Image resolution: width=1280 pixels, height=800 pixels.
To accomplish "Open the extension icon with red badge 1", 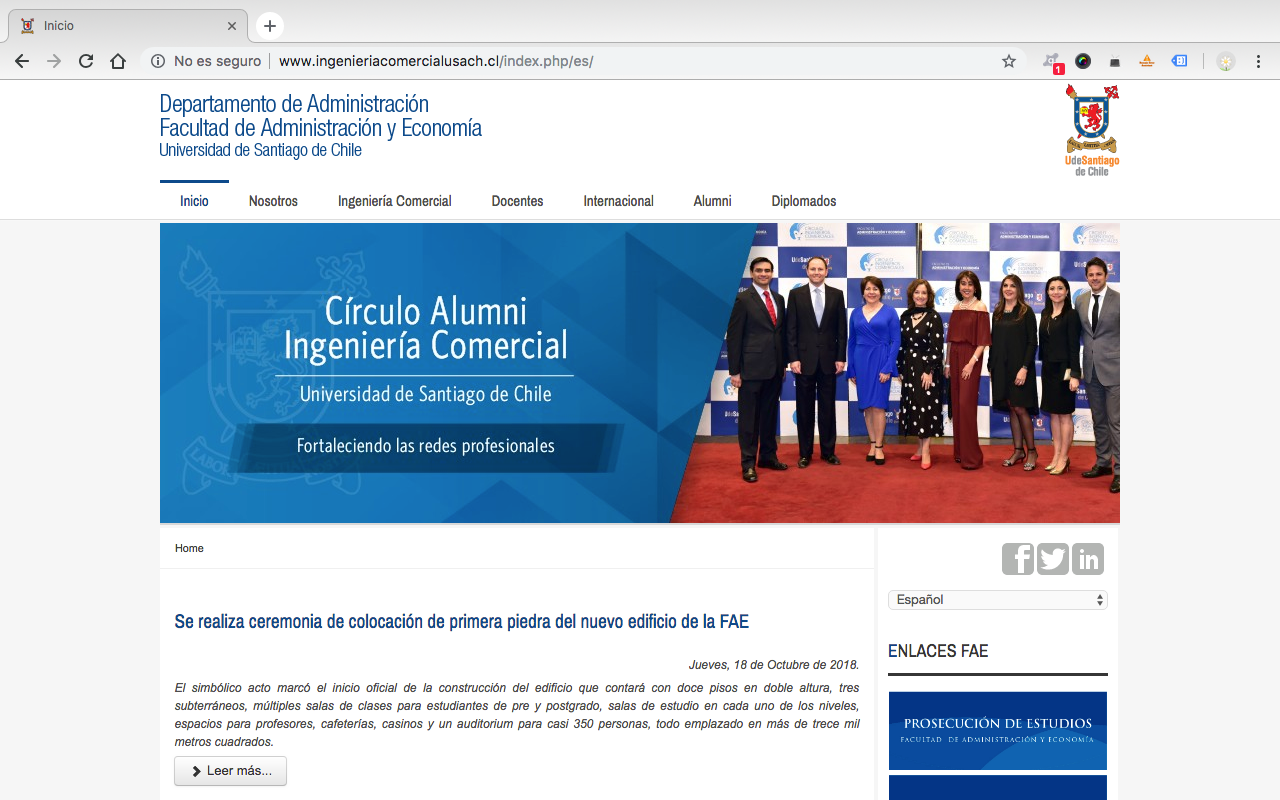I will tap(1052, 62).
